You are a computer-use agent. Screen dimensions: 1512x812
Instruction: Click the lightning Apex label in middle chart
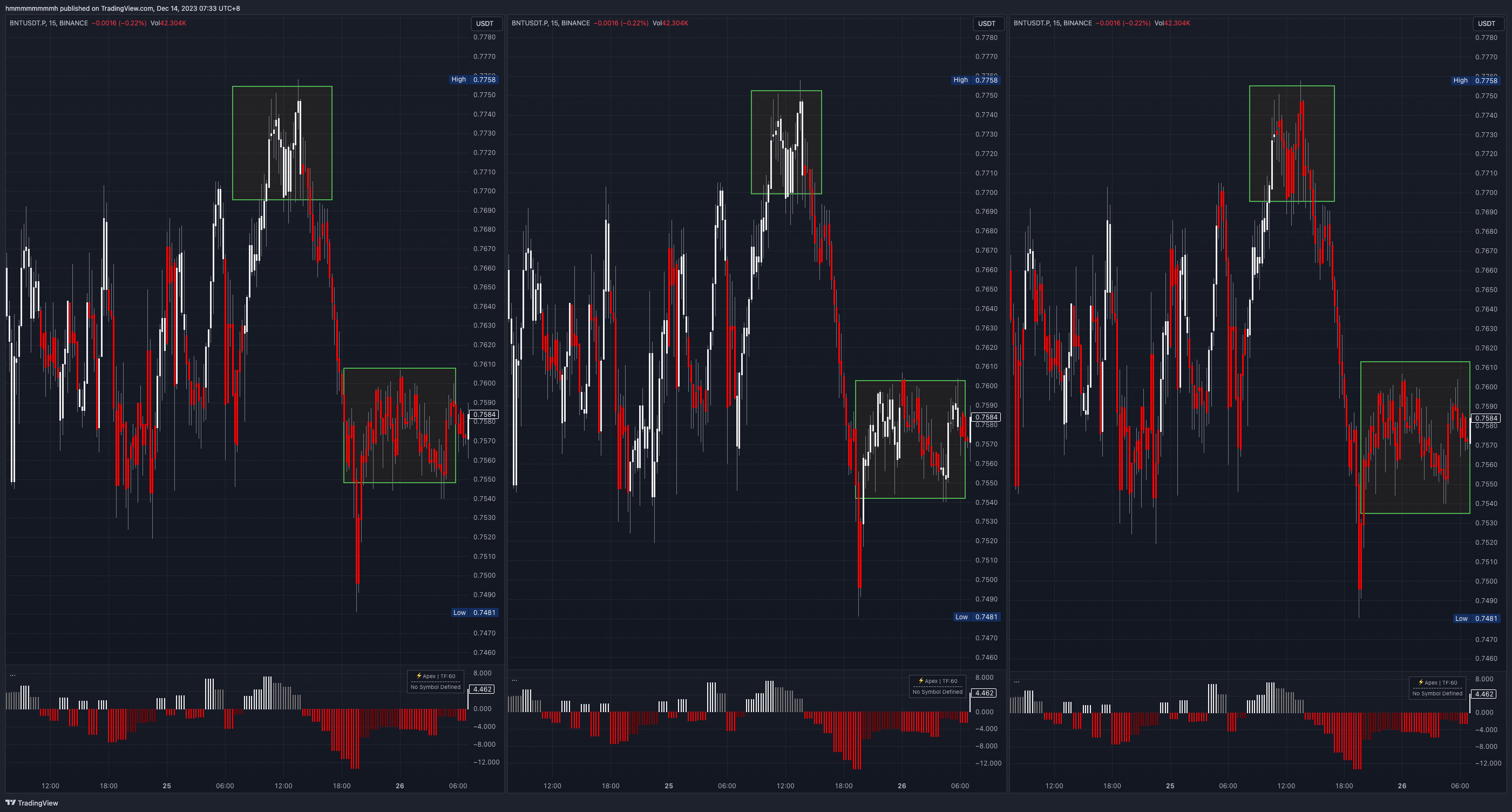[937, 681]
